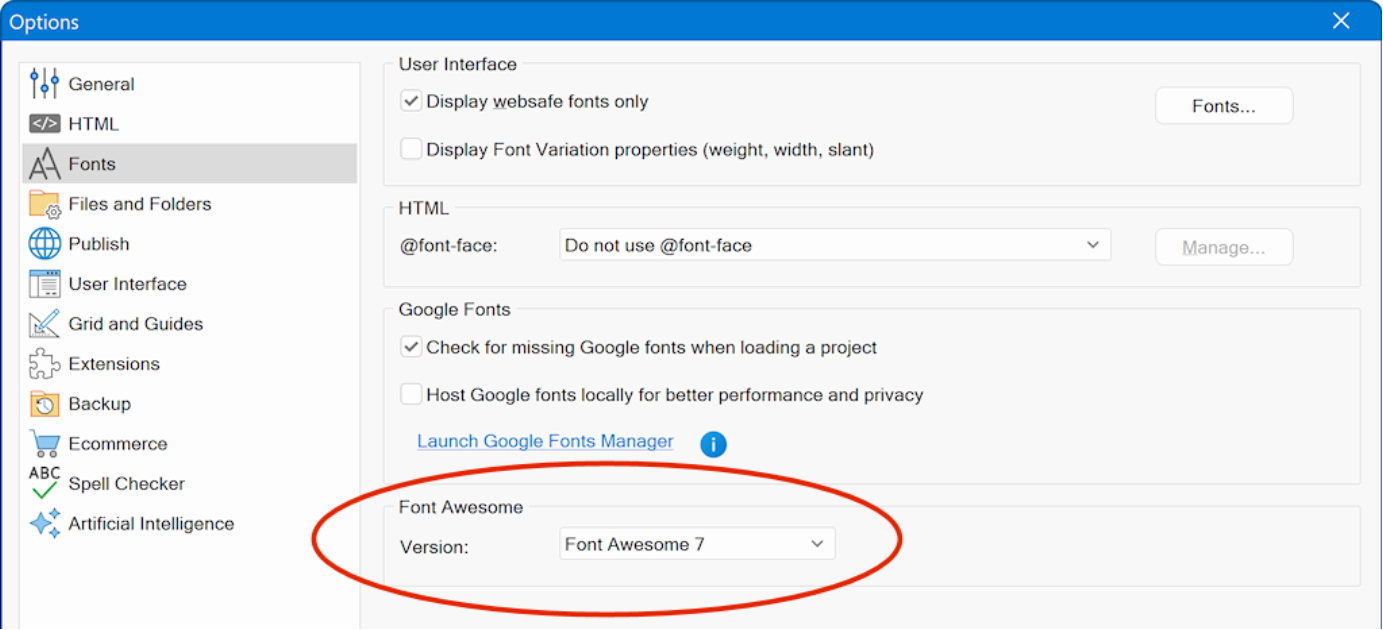Open the Artificial Intelligence sparkle icon
The height and width of the screenshot is (630, 1383).
tap(44, 524)
